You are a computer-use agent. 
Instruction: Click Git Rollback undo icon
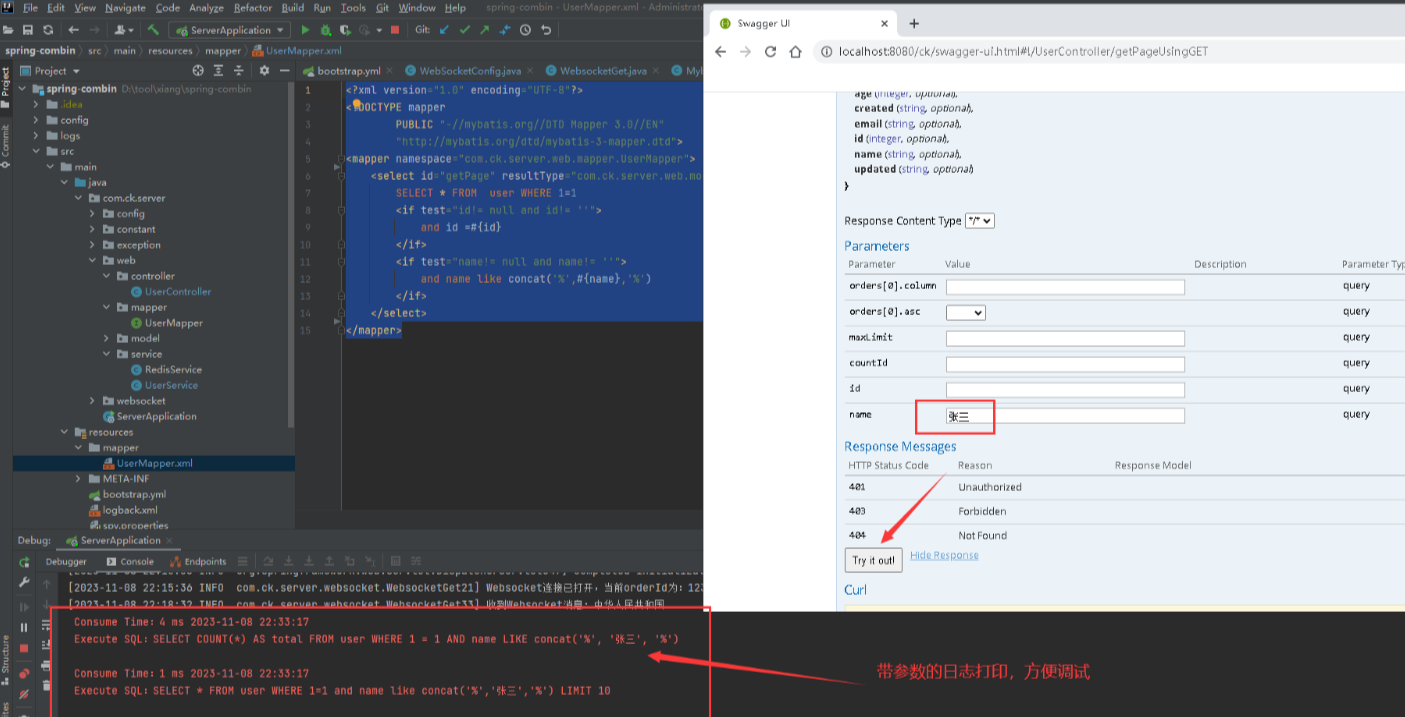546,30
